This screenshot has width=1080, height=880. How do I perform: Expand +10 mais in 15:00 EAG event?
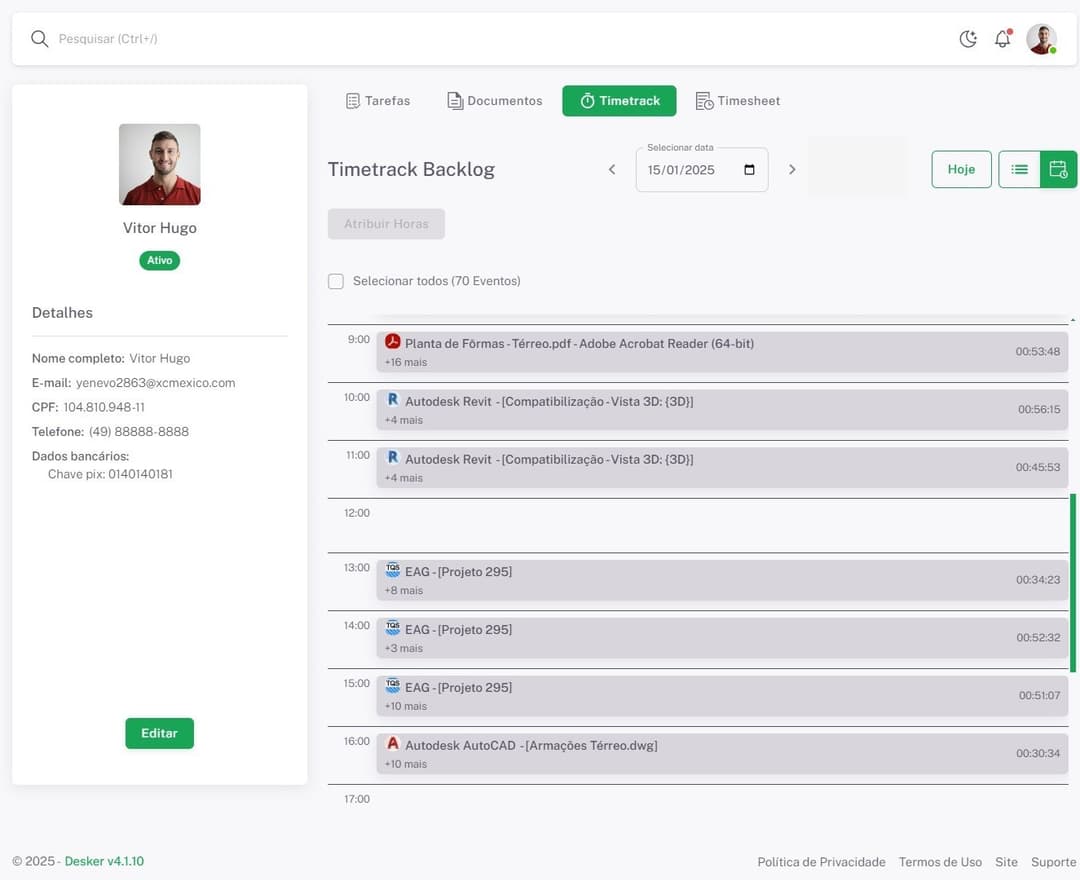click(406, 706)
